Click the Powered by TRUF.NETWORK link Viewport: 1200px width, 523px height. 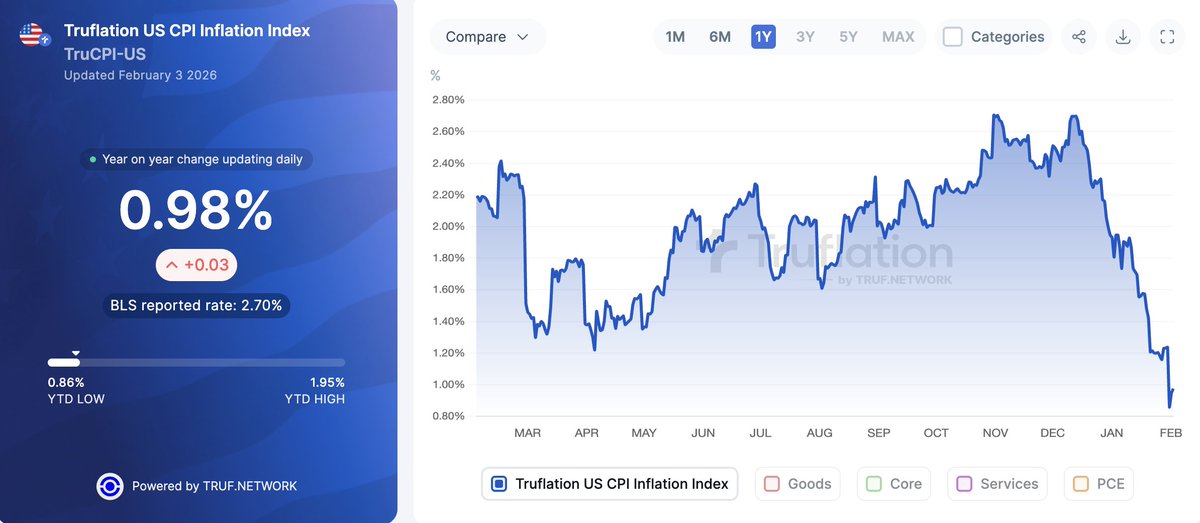coord(214,486)
